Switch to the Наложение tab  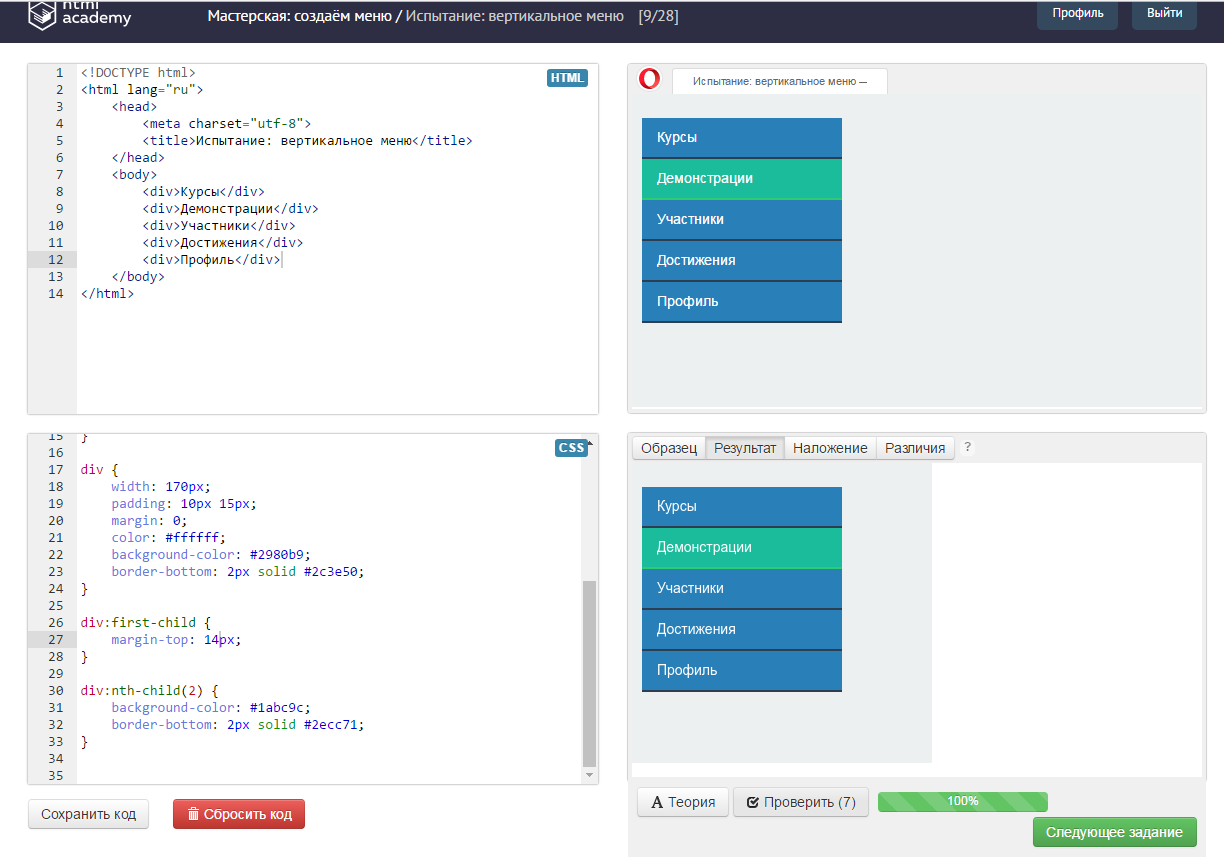tap(830, 448)
